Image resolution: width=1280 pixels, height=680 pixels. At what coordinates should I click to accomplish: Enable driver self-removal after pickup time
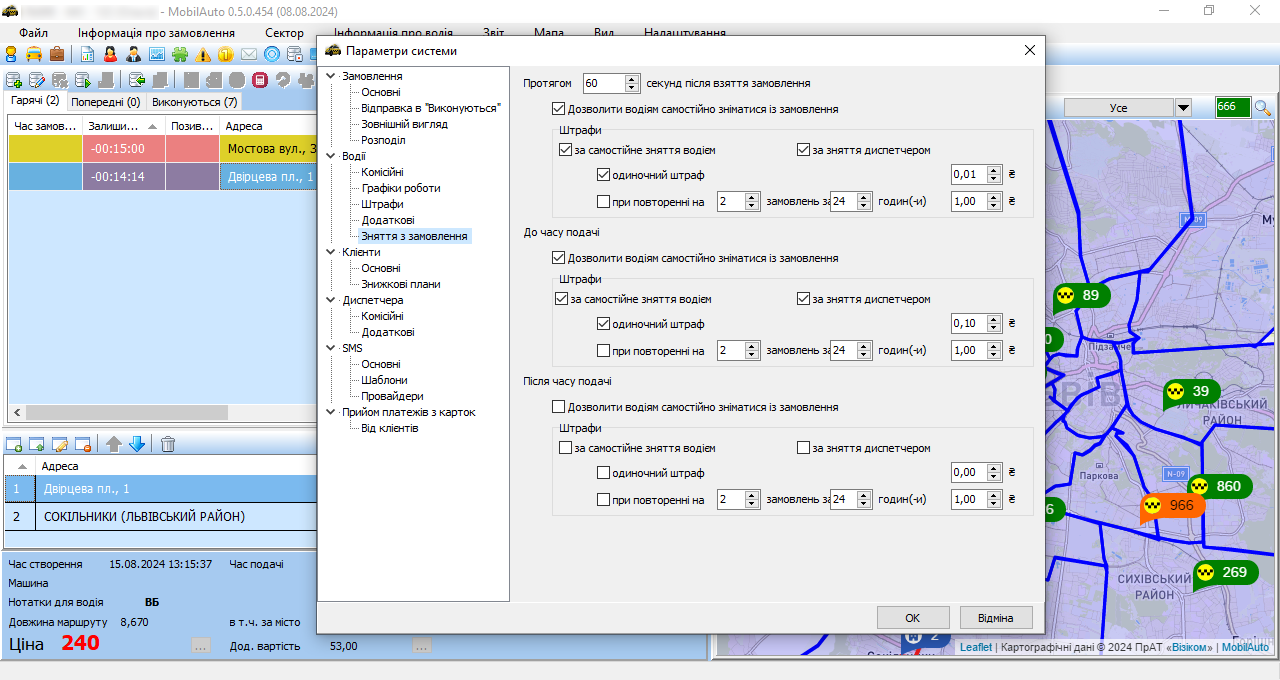point(558,408)
